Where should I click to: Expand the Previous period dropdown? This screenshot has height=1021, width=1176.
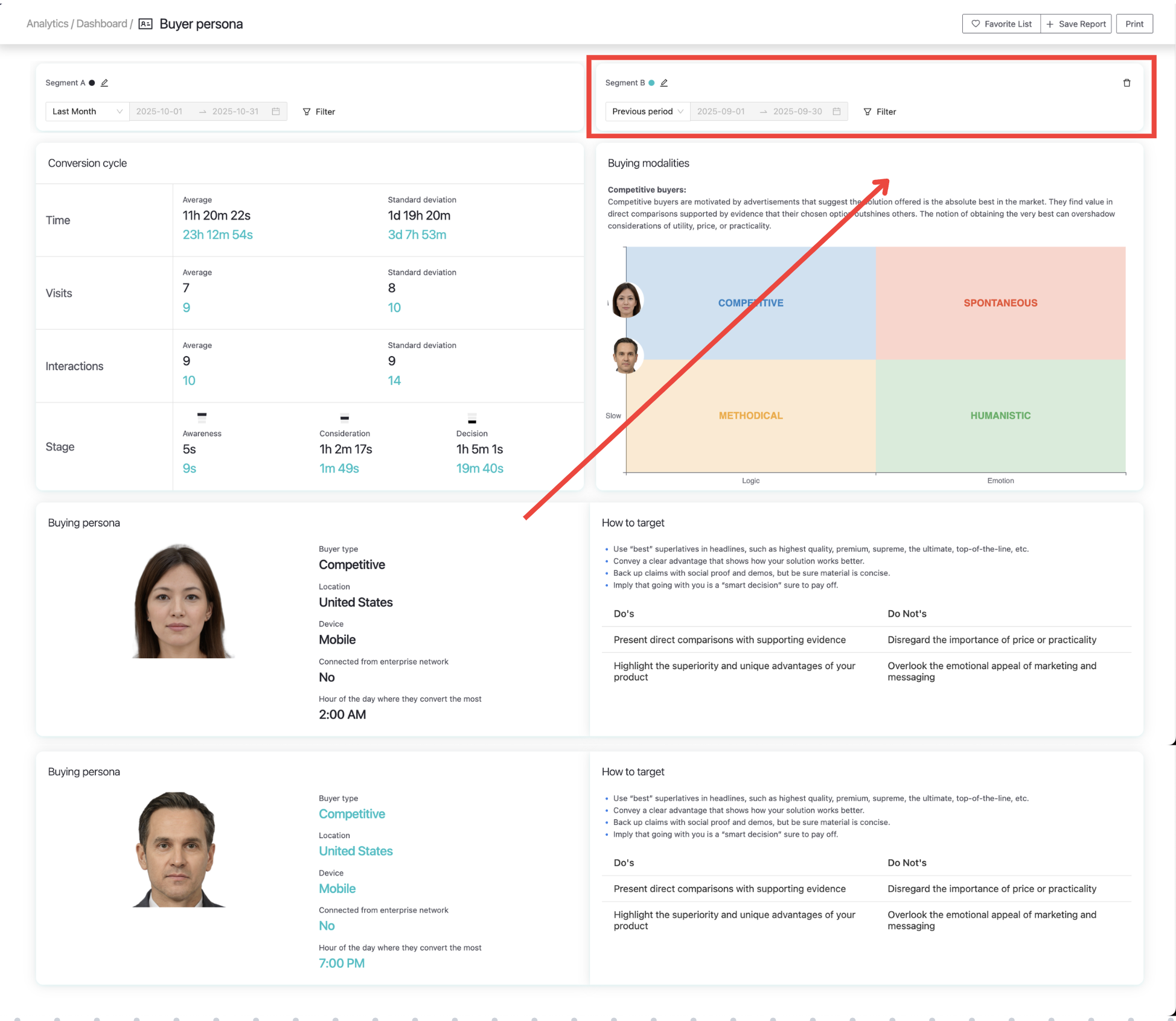tap(647, 112)
